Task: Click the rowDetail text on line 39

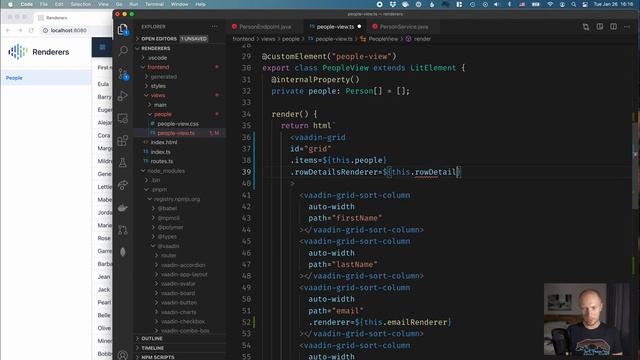Action: coord(435,172)
